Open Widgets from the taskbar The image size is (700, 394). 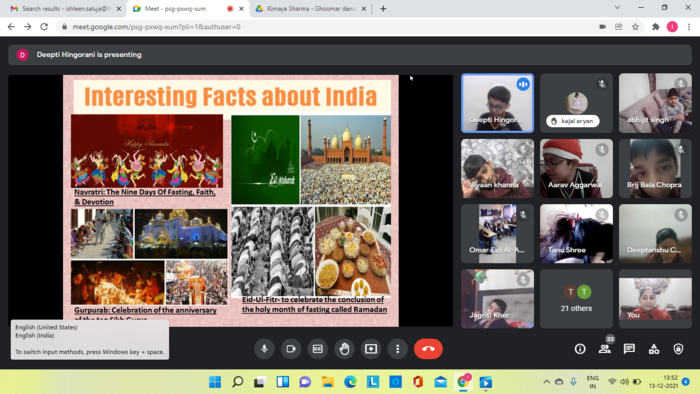(x=283, y=382)
